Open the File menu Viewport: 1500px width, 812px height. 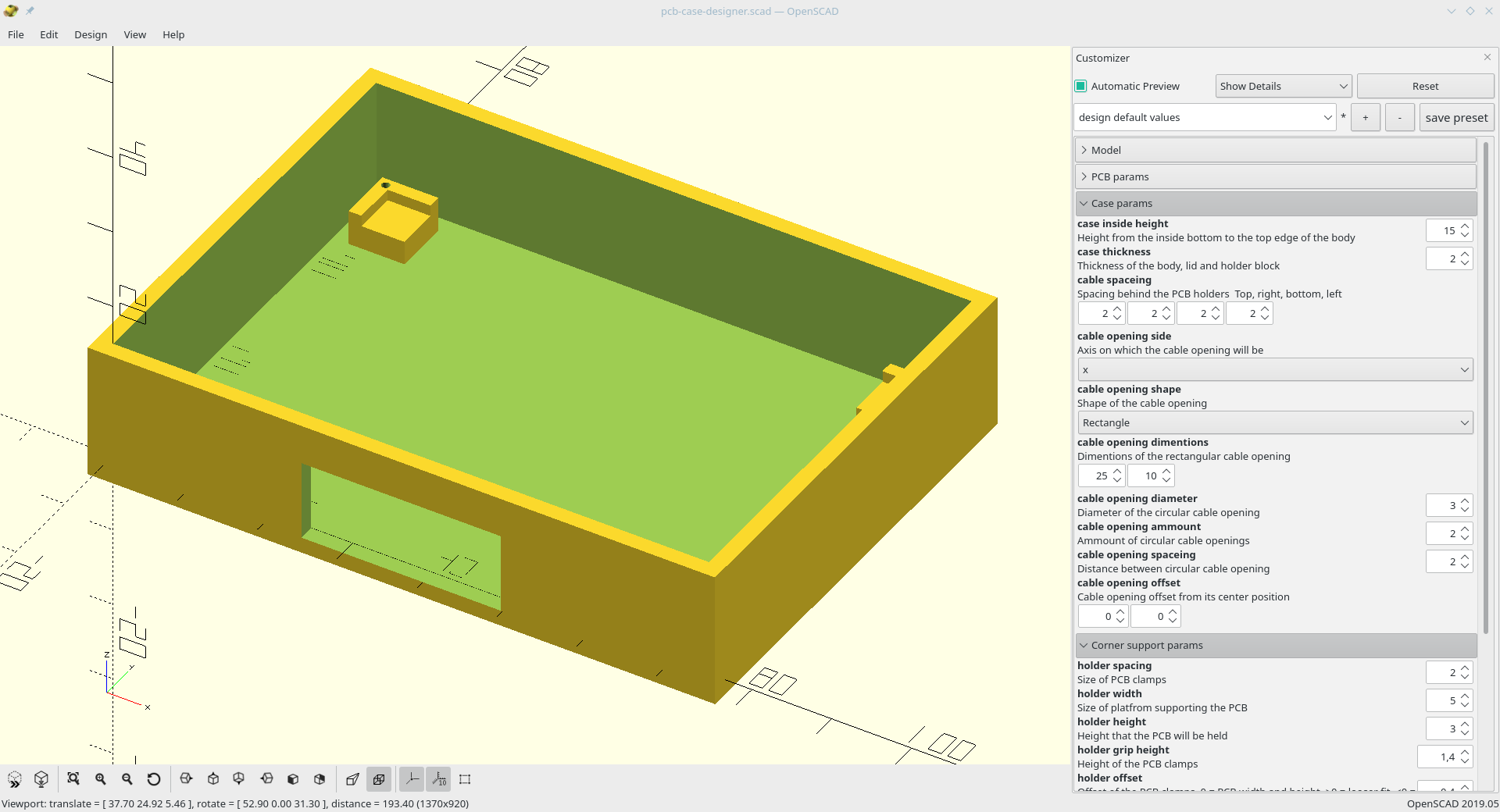16,34
